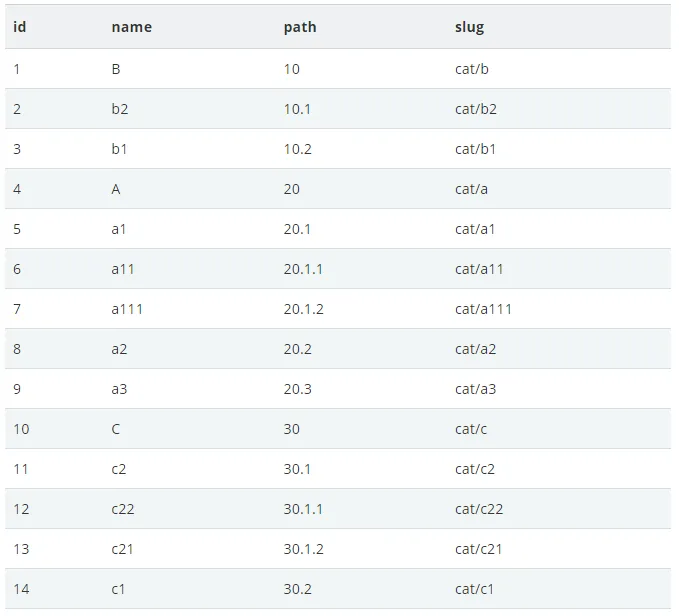Screen dimensions: 679x616
Task: Click the 'slug' column header
Action: tap(469, 27)
